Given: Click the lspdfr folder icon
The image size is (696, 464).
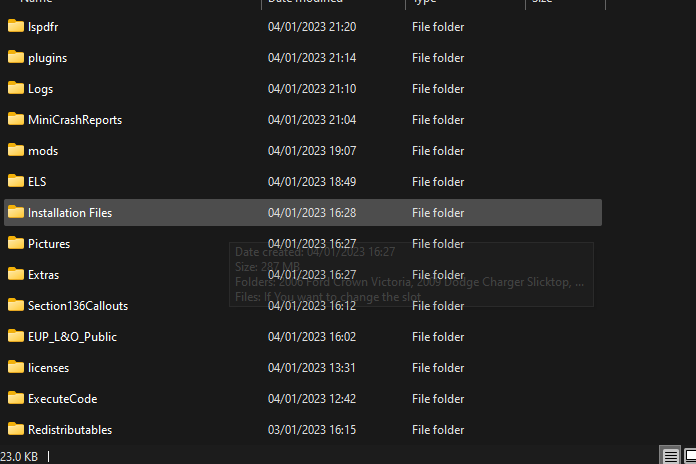Looking at the screenshot, I should click(x=15, y=27).
